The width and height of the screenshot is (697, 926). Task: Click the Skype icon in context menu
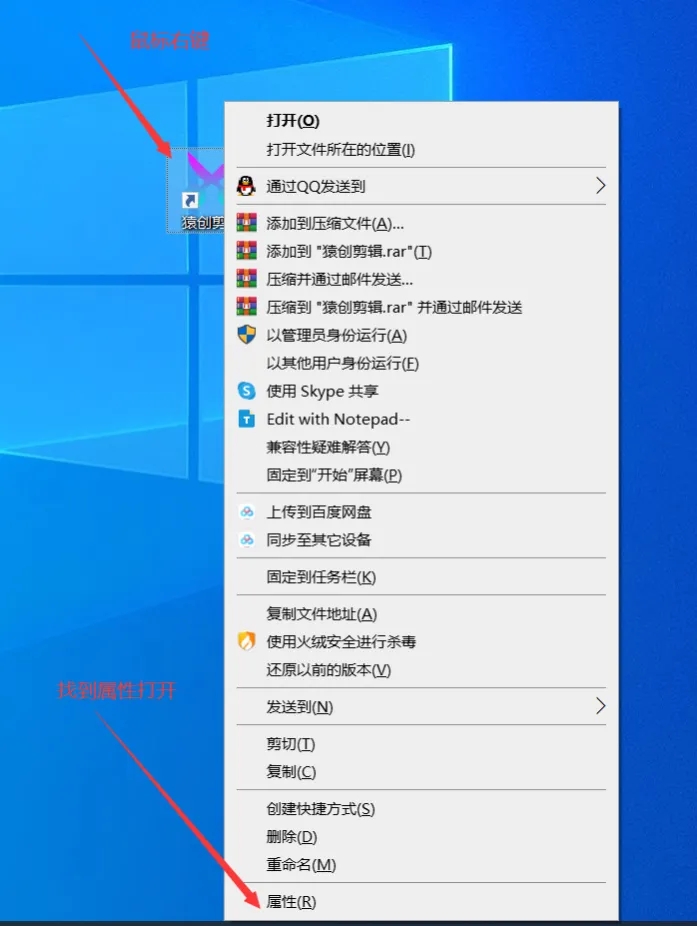coord(246,391)
